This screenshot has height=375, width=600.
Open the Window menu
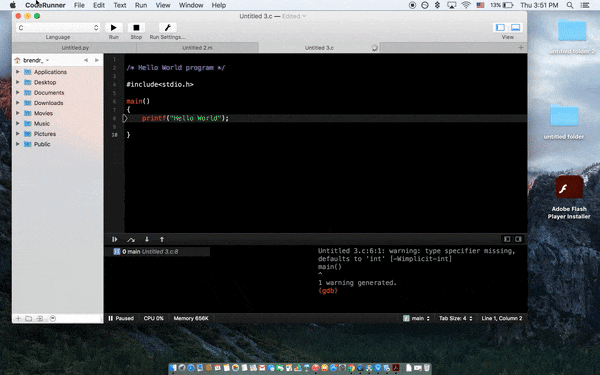point(191,5)
